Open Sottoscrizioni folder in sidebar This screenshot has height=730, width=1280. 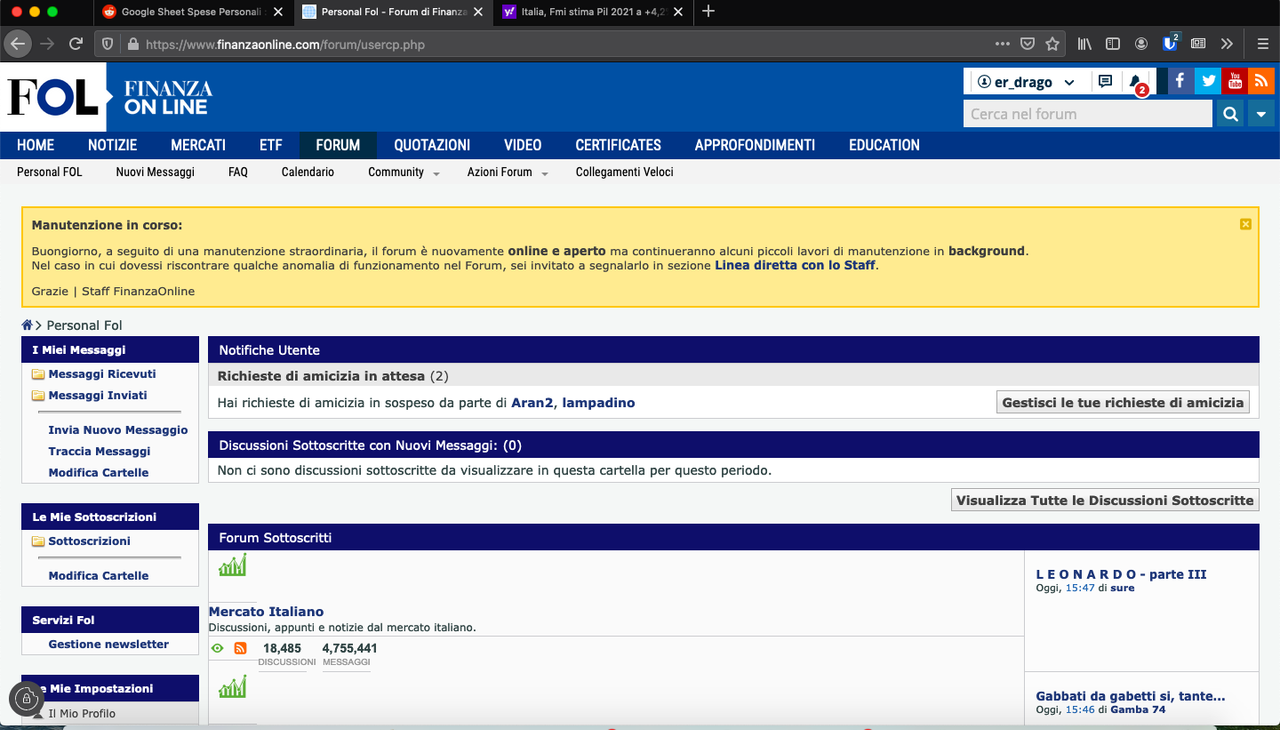click(x=89, y=541)
